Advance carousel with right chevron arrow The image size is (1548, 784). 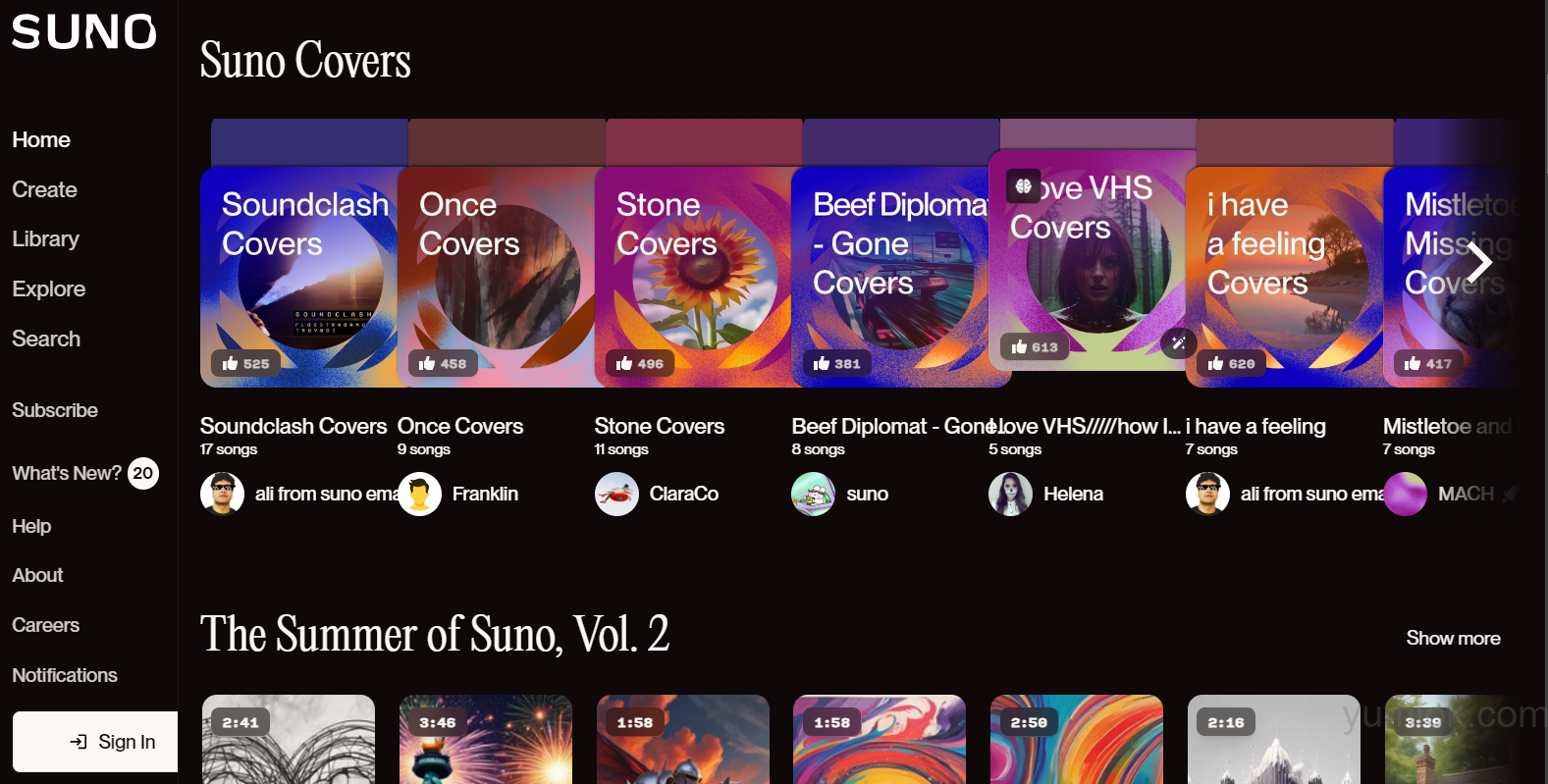coord(1479,261)
